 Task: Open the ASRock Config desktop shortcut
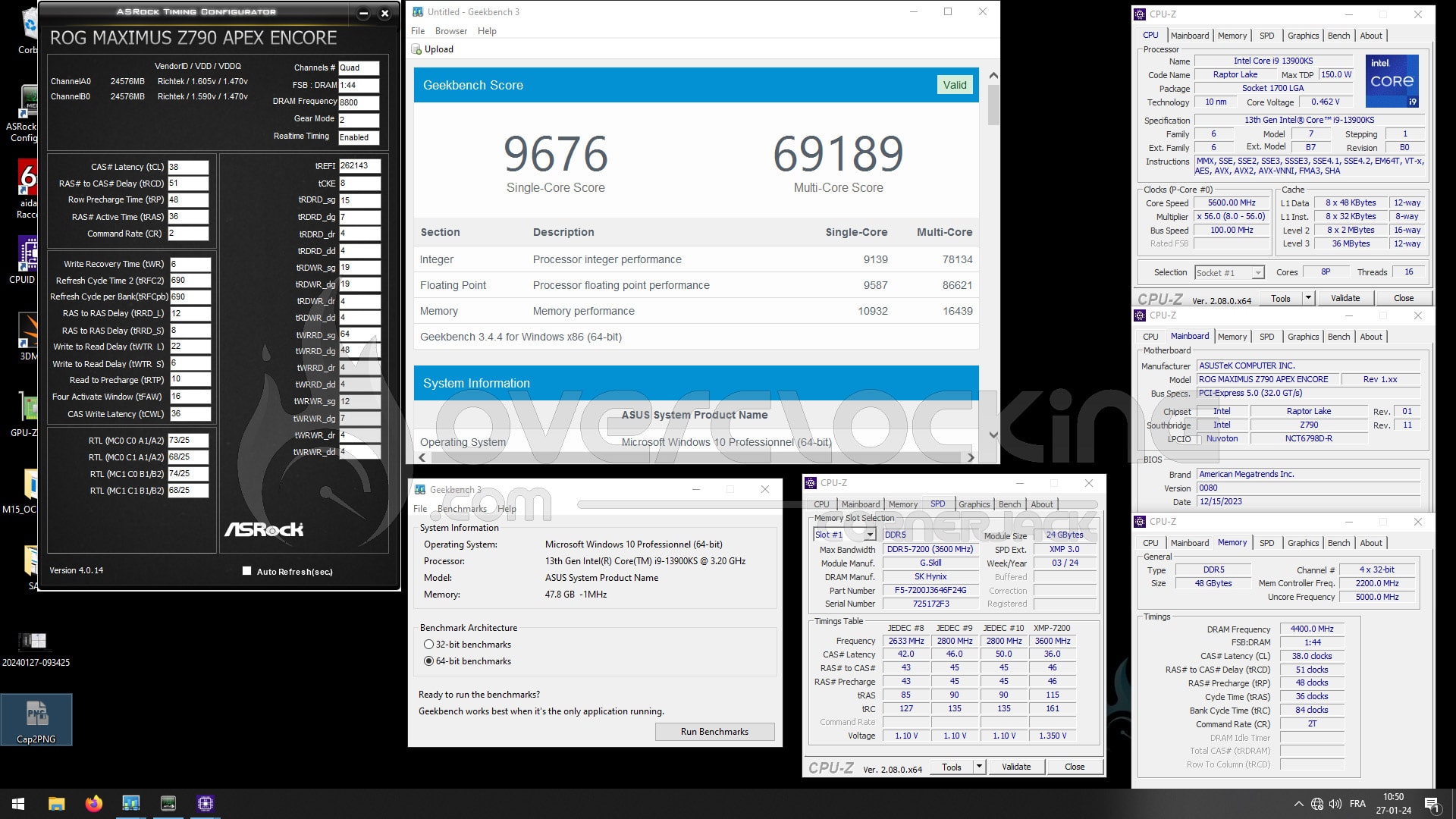click(23, 114)
